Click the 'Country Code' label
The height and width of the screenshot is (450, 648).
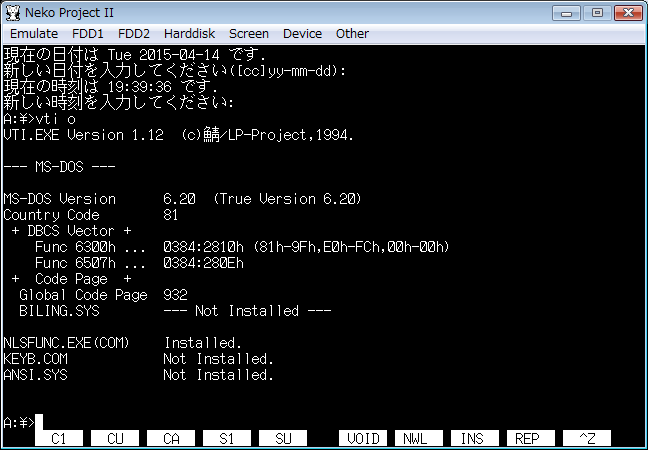coord(51,215)
